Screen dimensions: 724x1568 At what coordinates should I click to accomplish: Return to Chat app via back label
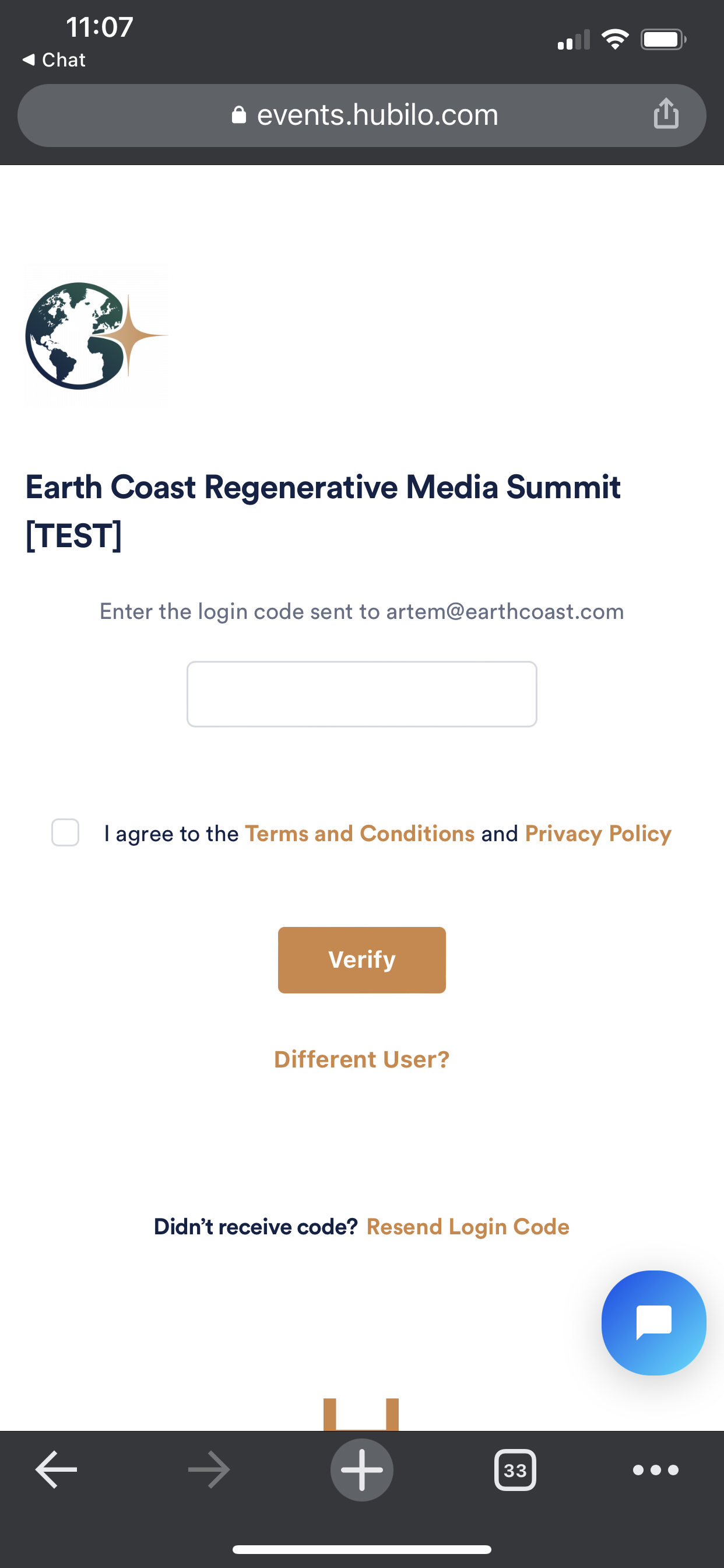[x=54, y=60]
